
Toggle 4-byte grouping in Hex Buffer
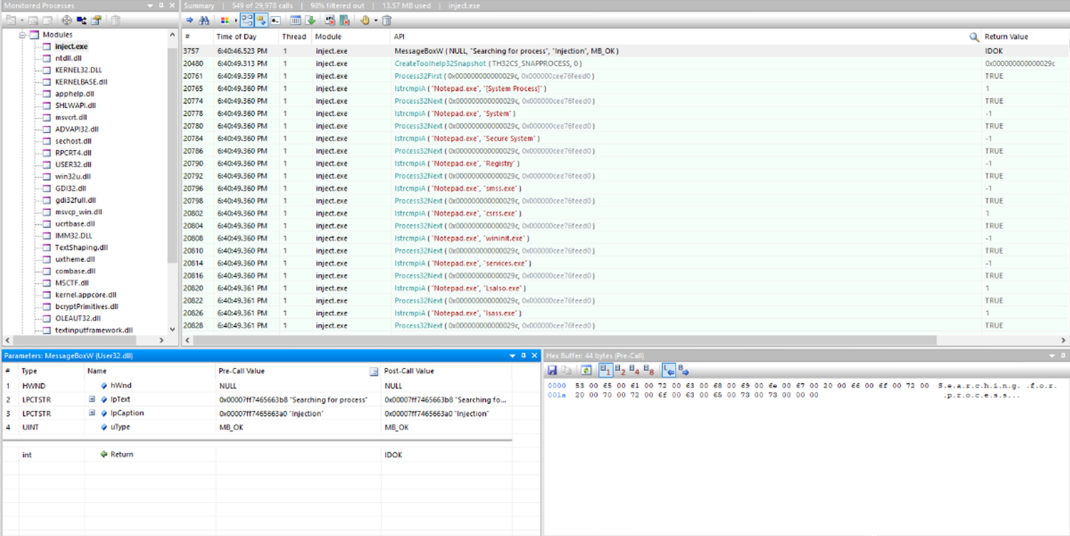635,371
